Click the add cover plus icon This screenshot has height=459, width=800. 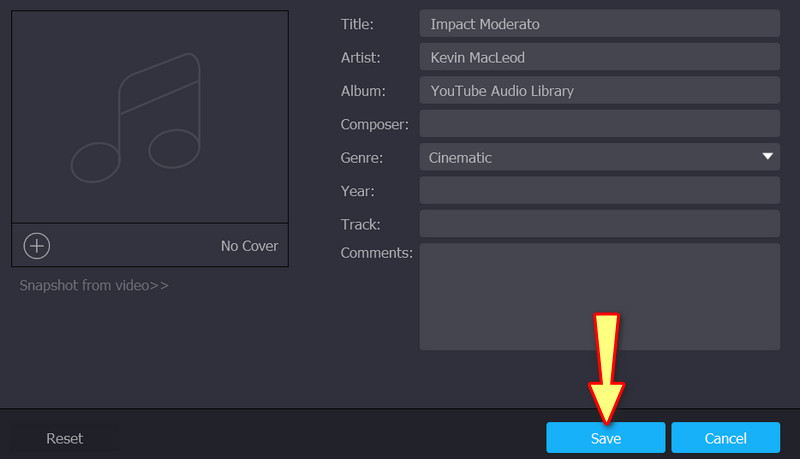(x=37, y=245)
